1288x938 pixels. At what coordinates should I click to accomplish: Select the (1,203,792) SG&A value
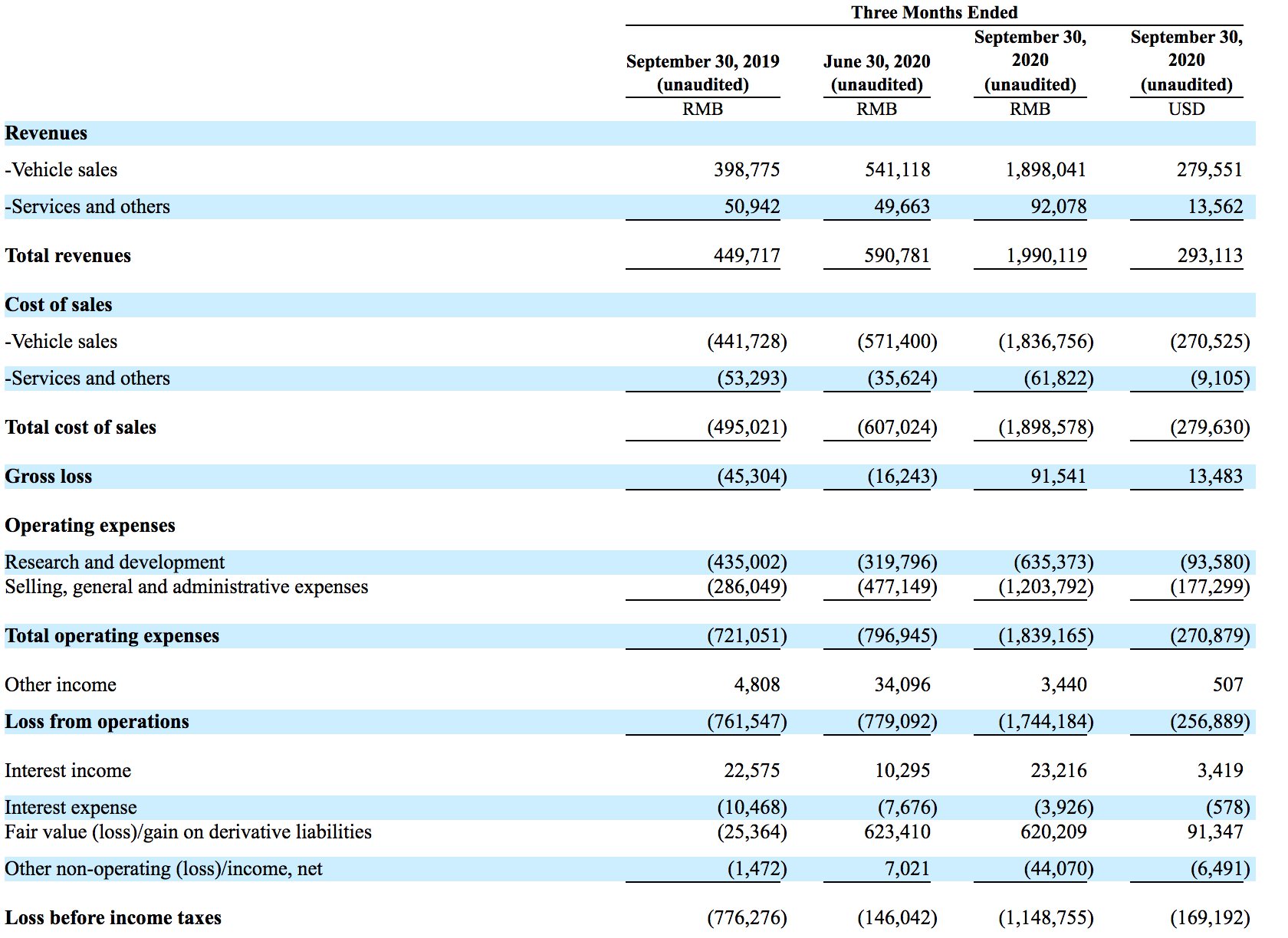click(x=1046, y=586)
